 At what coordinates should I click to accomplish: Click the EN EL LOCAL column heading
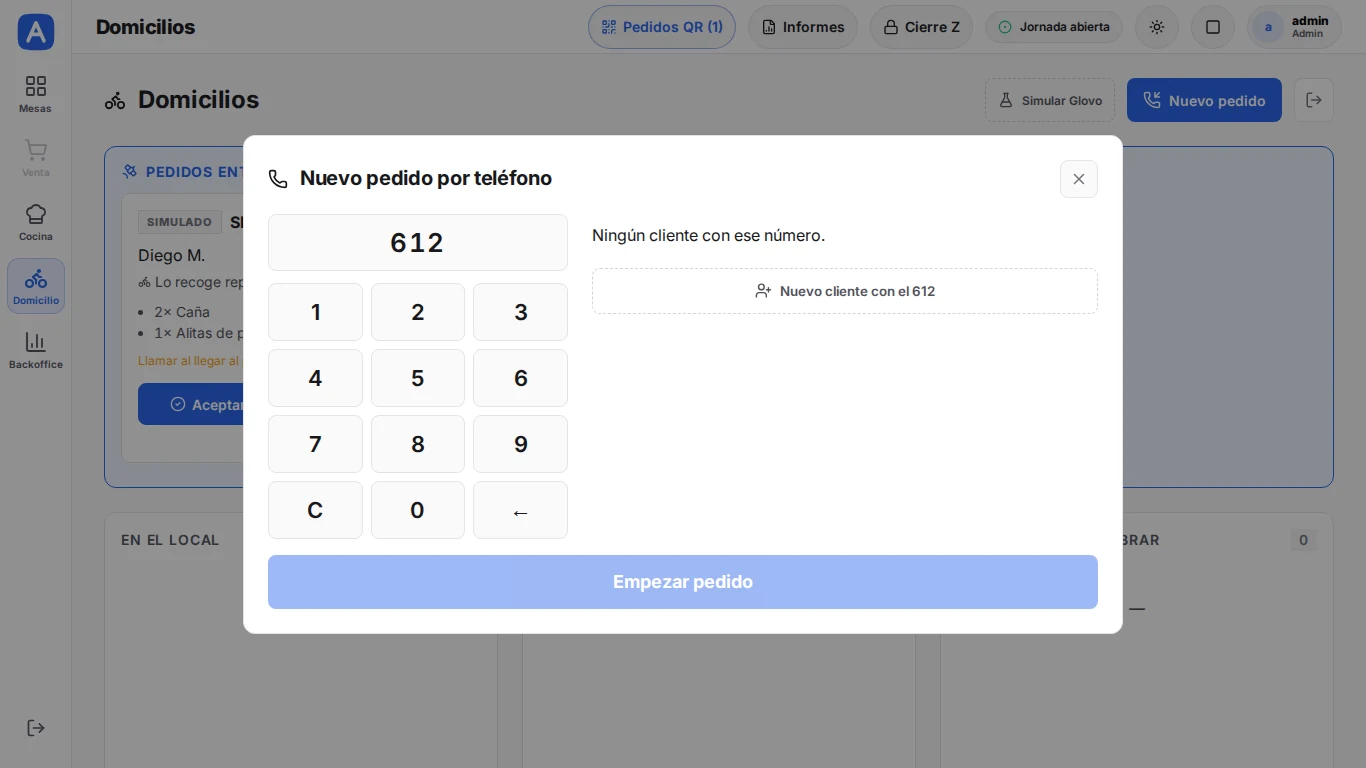(170, 540)
